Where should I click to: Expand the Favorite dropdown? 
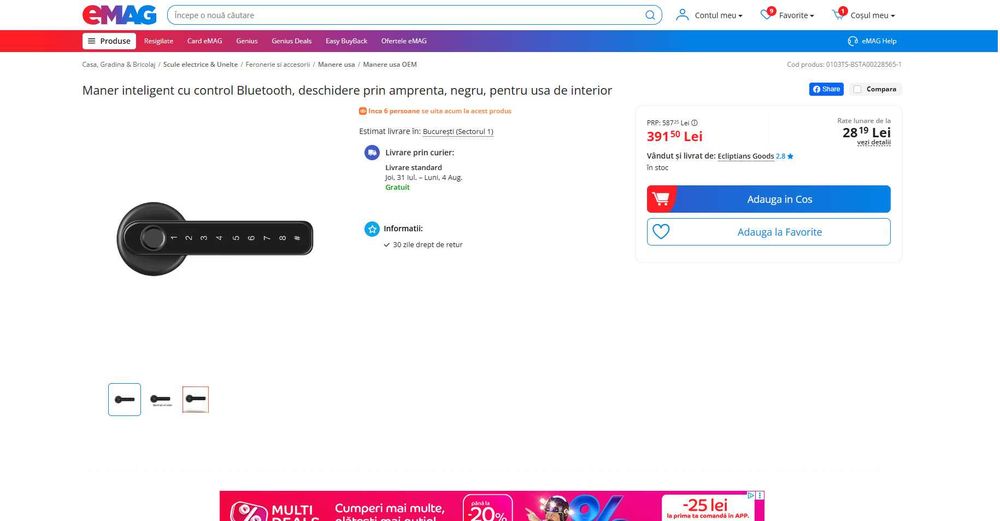pyautogui.click(x=796, y=15)
